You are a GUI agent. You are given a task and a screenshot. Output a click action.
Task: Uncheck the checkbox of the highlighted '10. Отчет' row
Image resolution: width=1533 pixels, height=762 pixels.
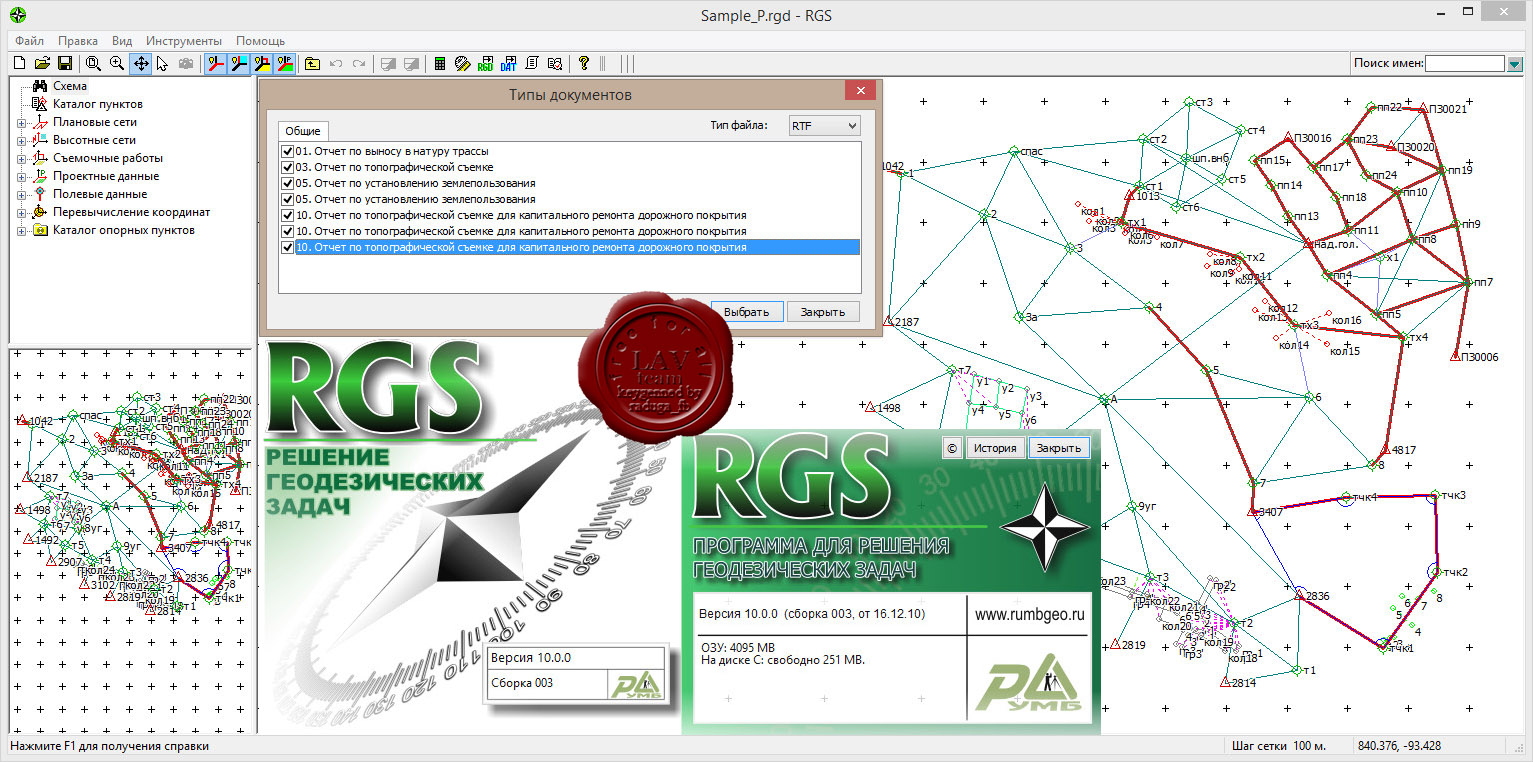(x=288, y=247)
